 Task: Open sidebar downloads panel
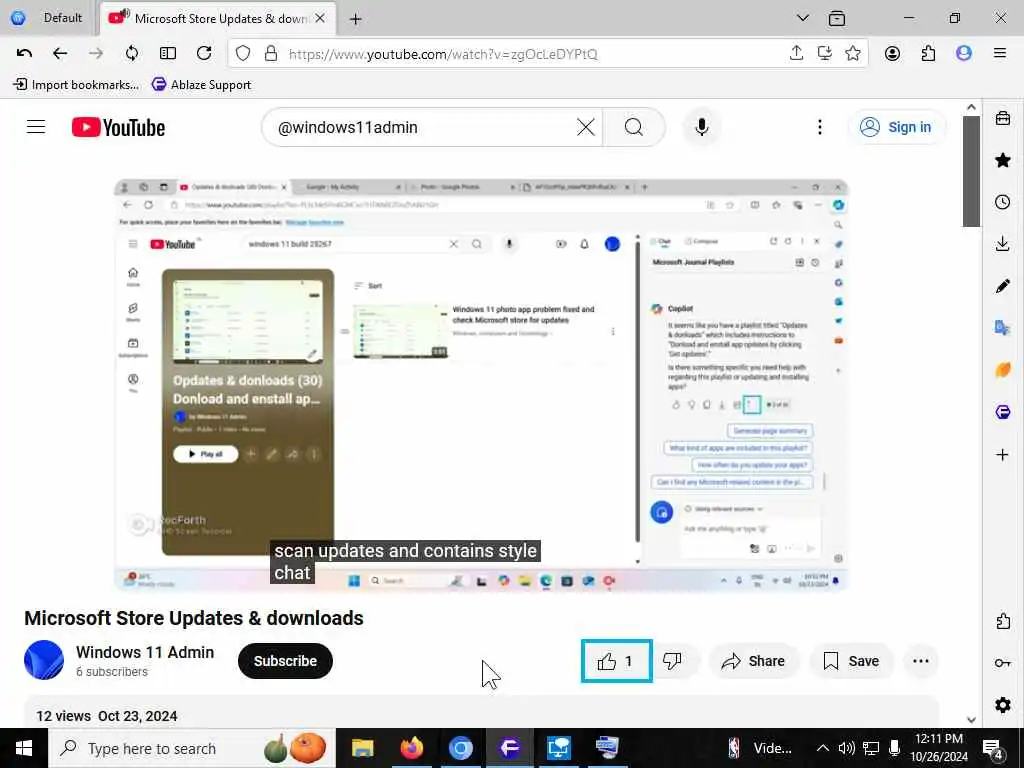[1003, 244]
